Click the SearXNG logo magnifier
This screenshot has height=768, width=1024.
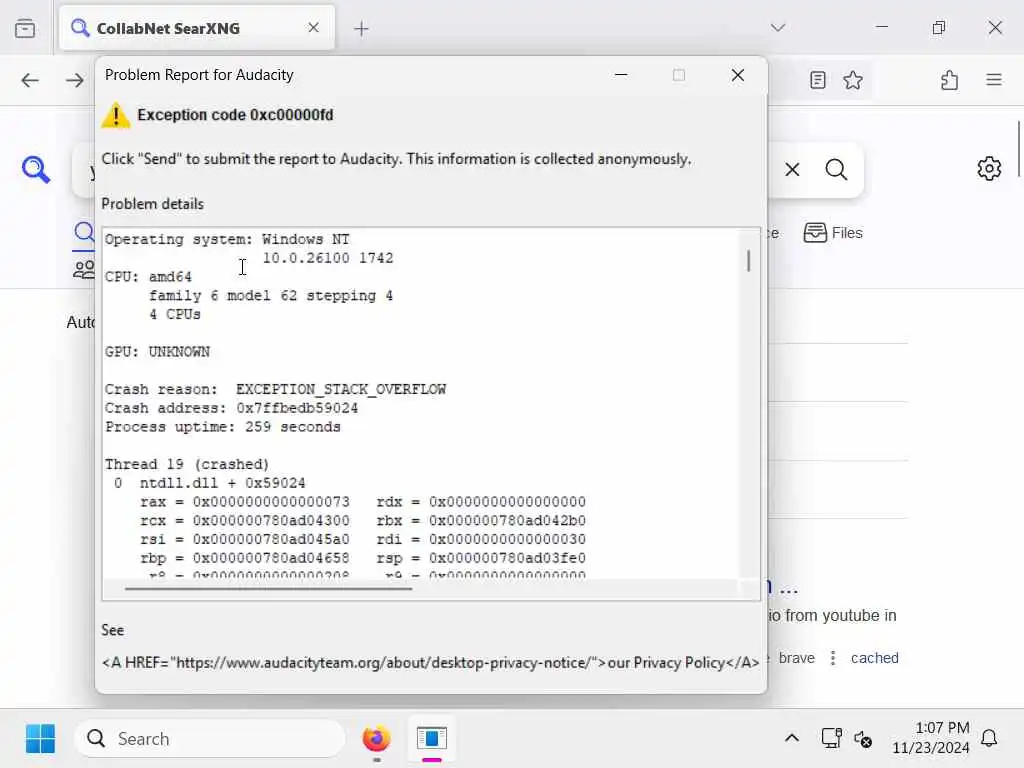click(x=35, y=169)
